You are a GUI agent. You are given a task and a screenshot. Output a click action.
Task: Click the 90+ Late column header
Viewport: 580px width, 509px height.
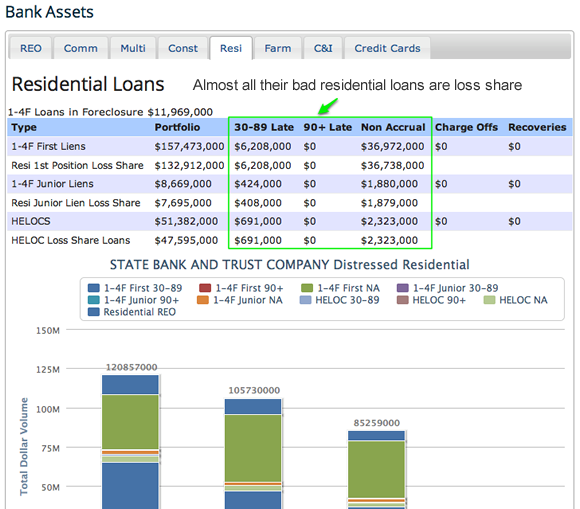tap(328, 127)
